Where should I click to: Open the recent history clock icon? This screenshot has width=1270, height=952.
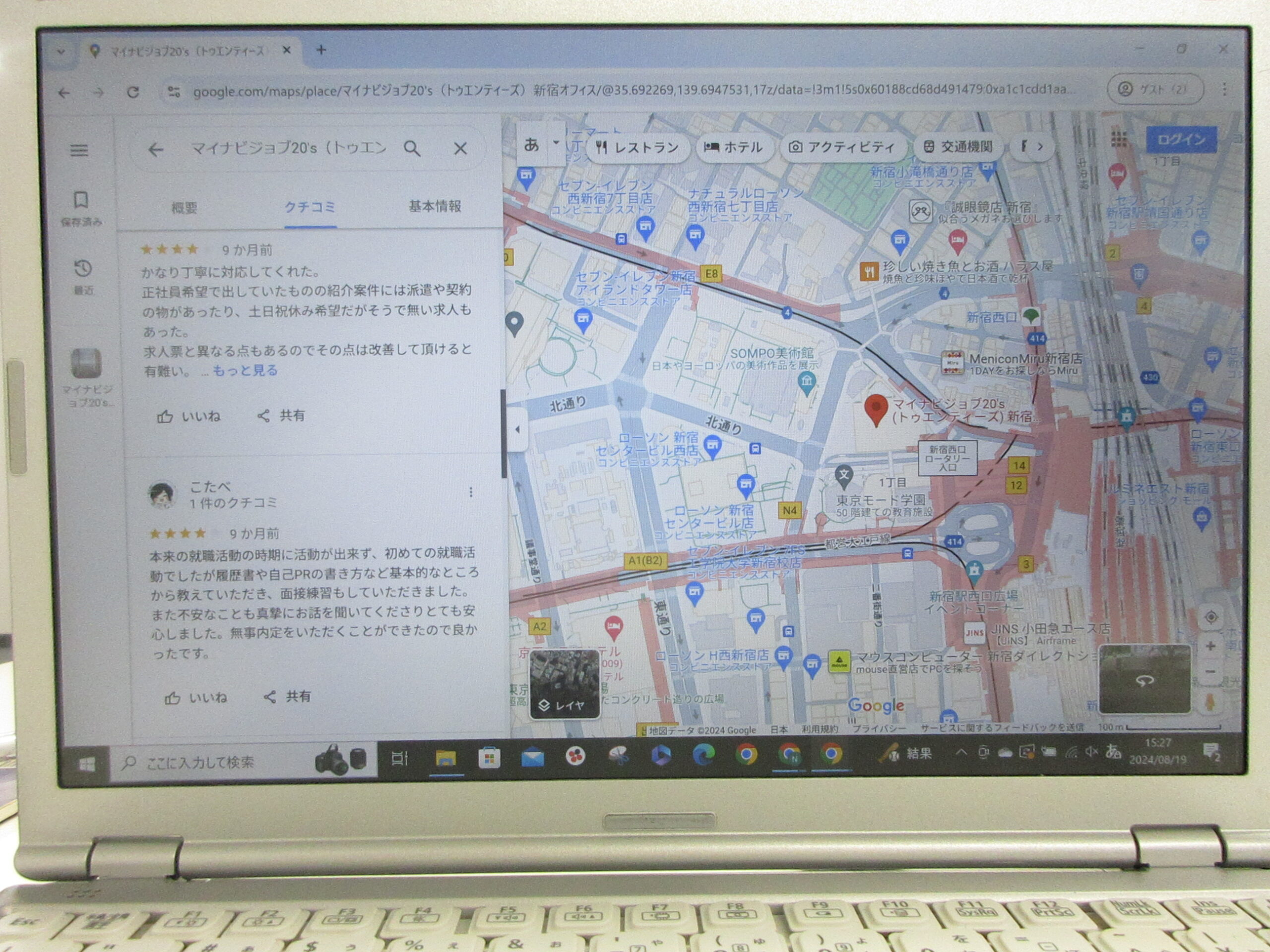click(83, 269)
